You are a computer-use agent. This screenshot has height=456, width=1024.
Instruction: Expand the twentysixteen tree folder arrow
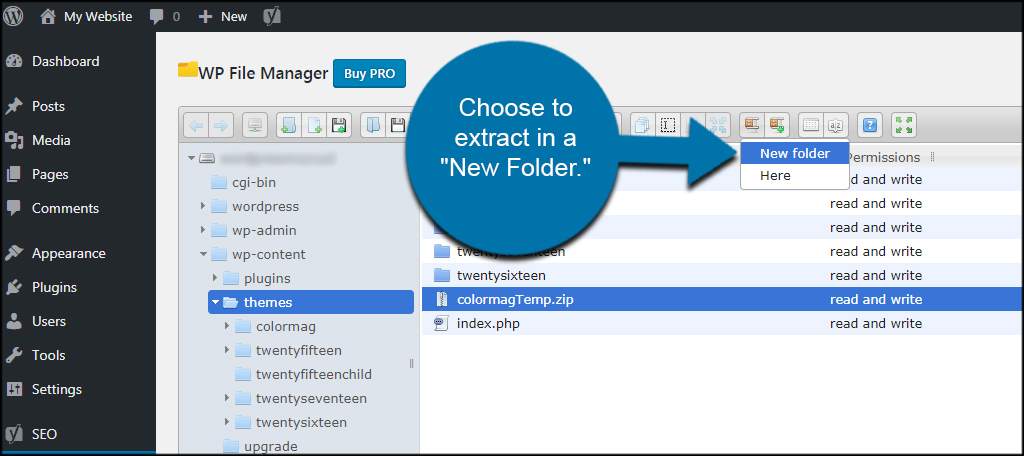[x=227, y=421]
